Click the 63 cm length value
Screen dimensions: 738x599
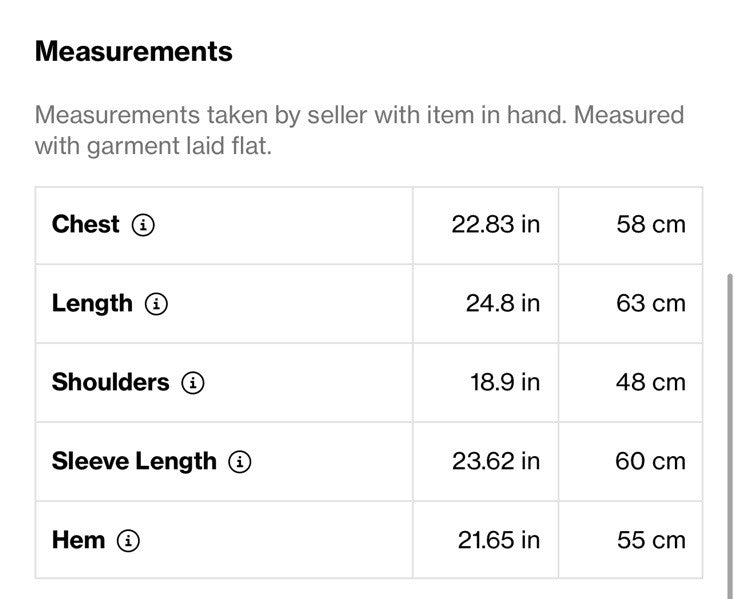[651, 303]
